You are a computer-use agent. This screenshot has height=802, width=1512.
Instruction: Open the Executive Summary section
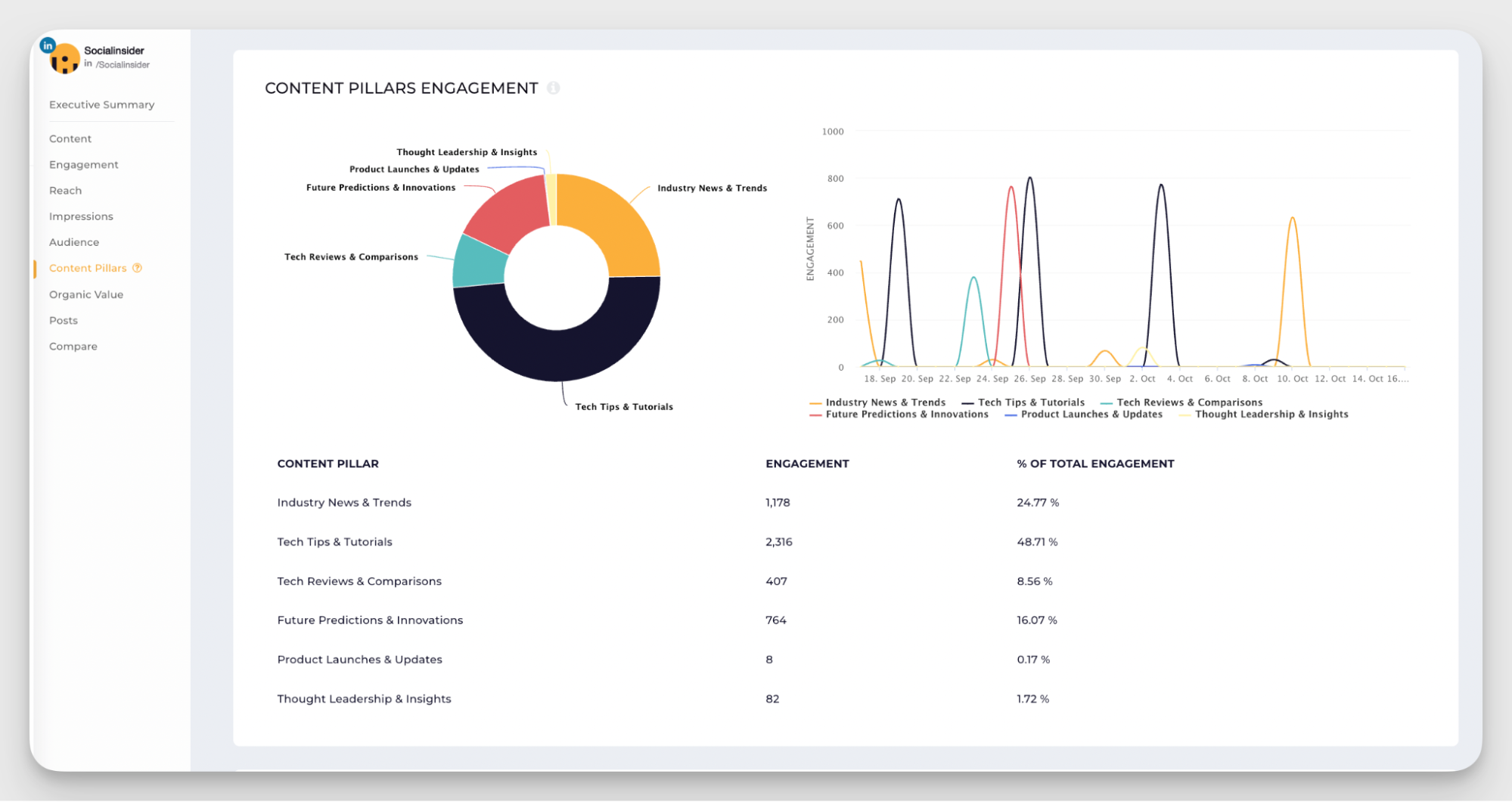click(101, 104)
